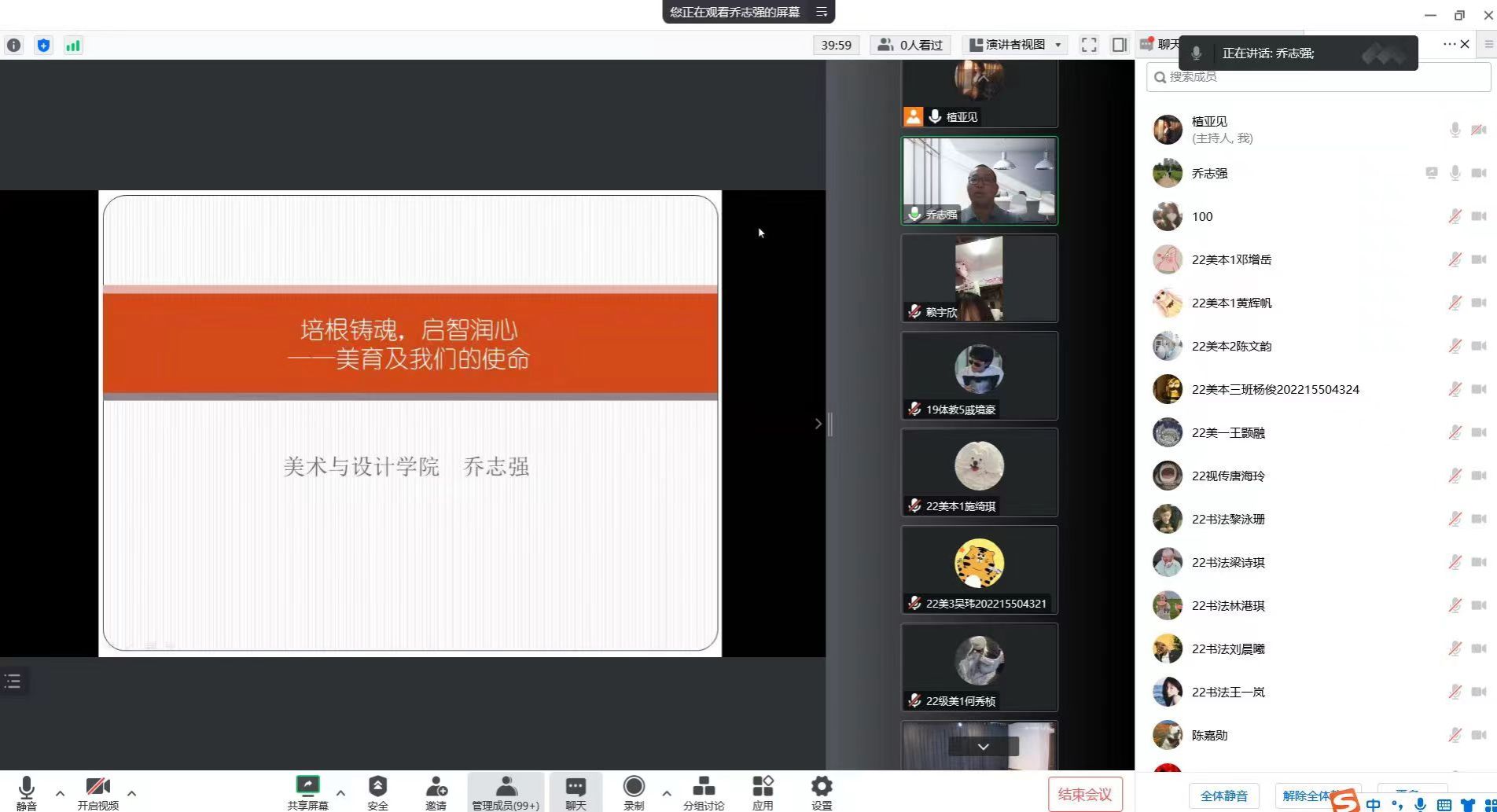The height and width of the screenshot is (812, 1497).
Task: Start recording with the 录制 icon
Action: 634,787
